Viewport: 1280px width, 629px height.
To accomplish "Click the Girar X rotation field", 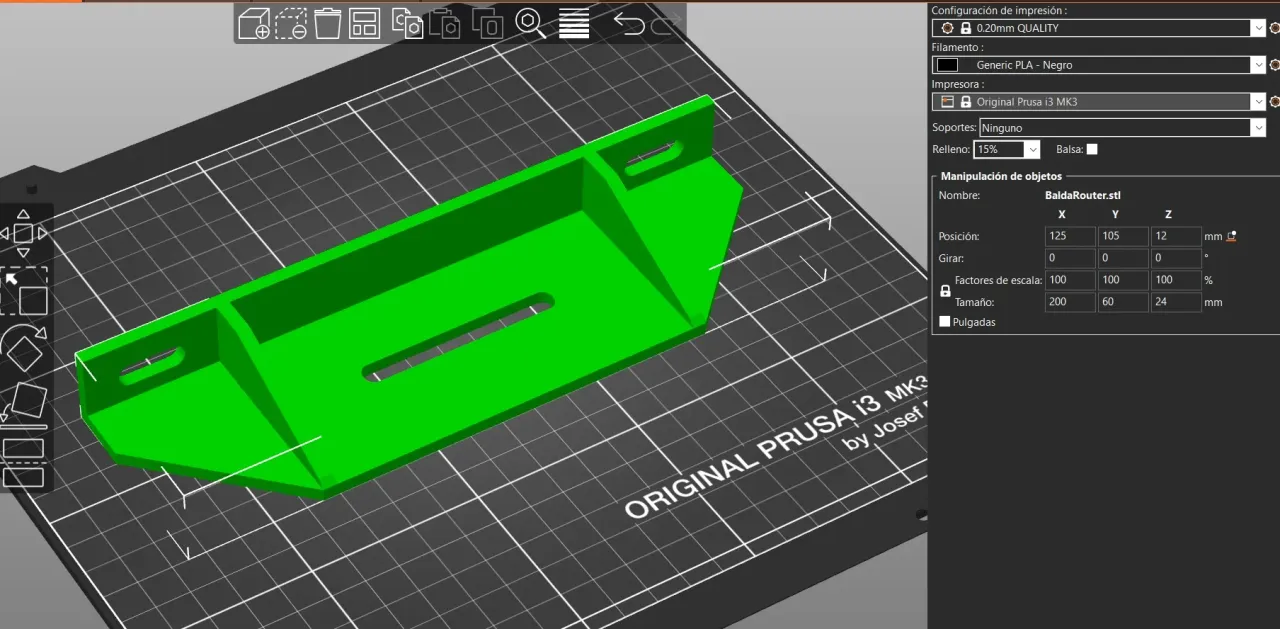I will pyautogui.click(x=1070, y=258).
